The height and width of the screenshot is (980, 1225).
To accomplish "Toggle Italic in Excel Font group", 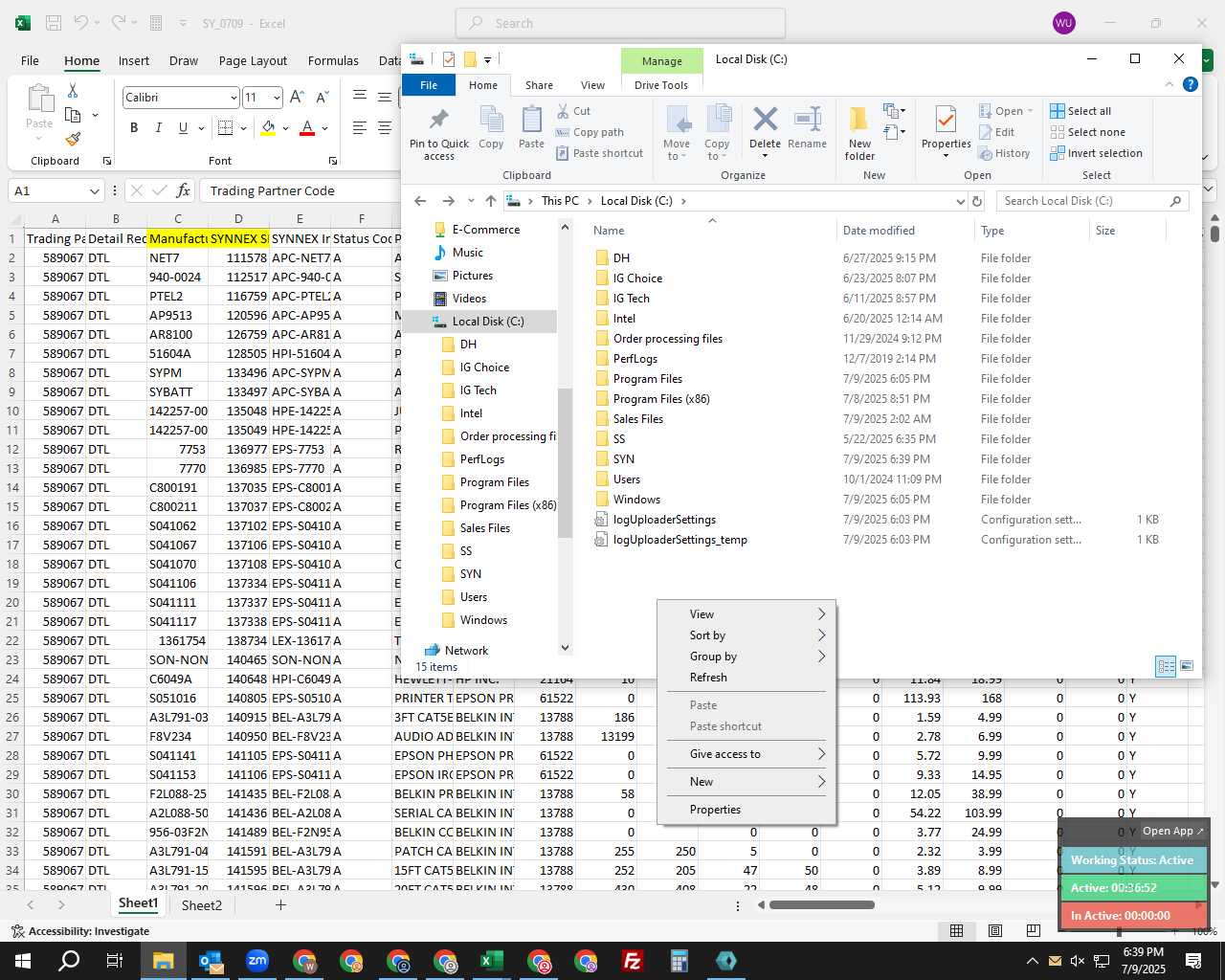I will [x=158, y=128].
